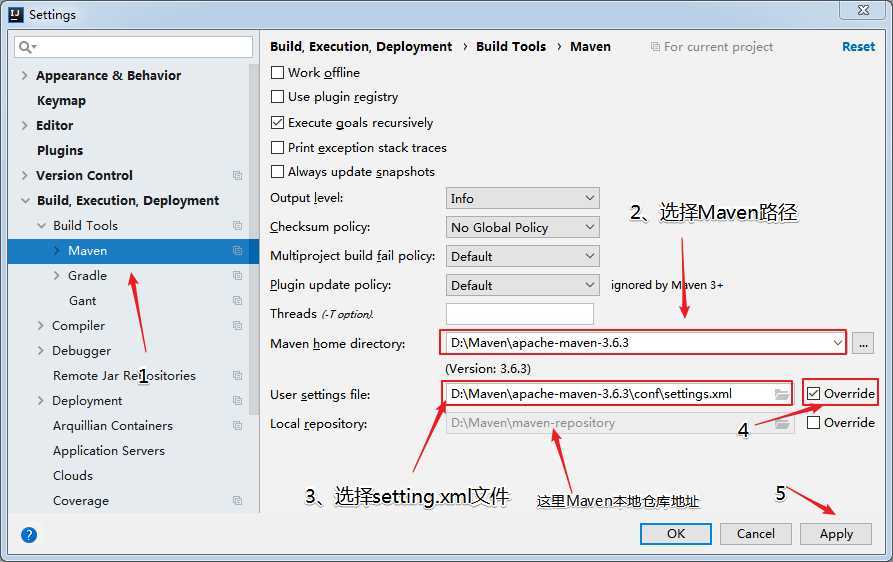Click the User settings file path field
This screenshot has height=562, width=893.
pos(617,394)
